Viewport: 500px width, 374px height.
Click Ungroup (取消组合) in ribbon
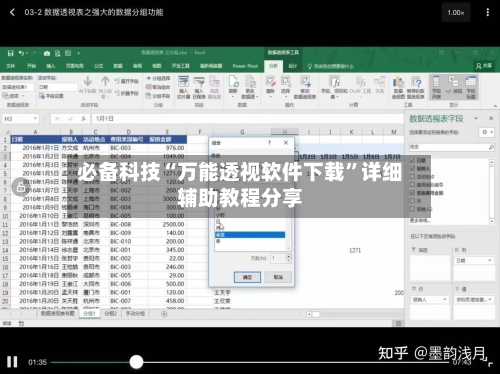coord(158,87)
